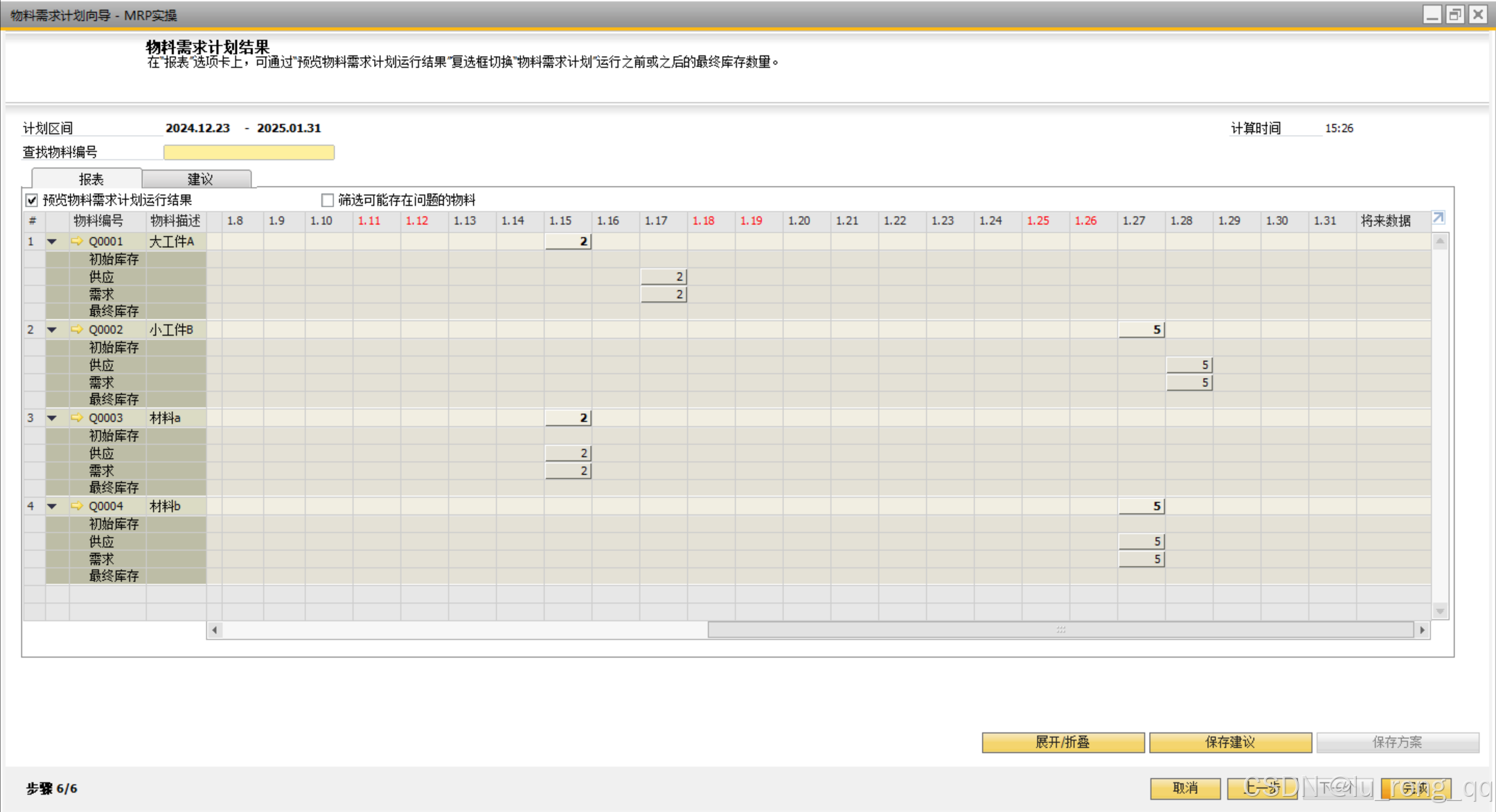Click the 展开/折叠 button
The image size is (1496, 812).
1062,742
